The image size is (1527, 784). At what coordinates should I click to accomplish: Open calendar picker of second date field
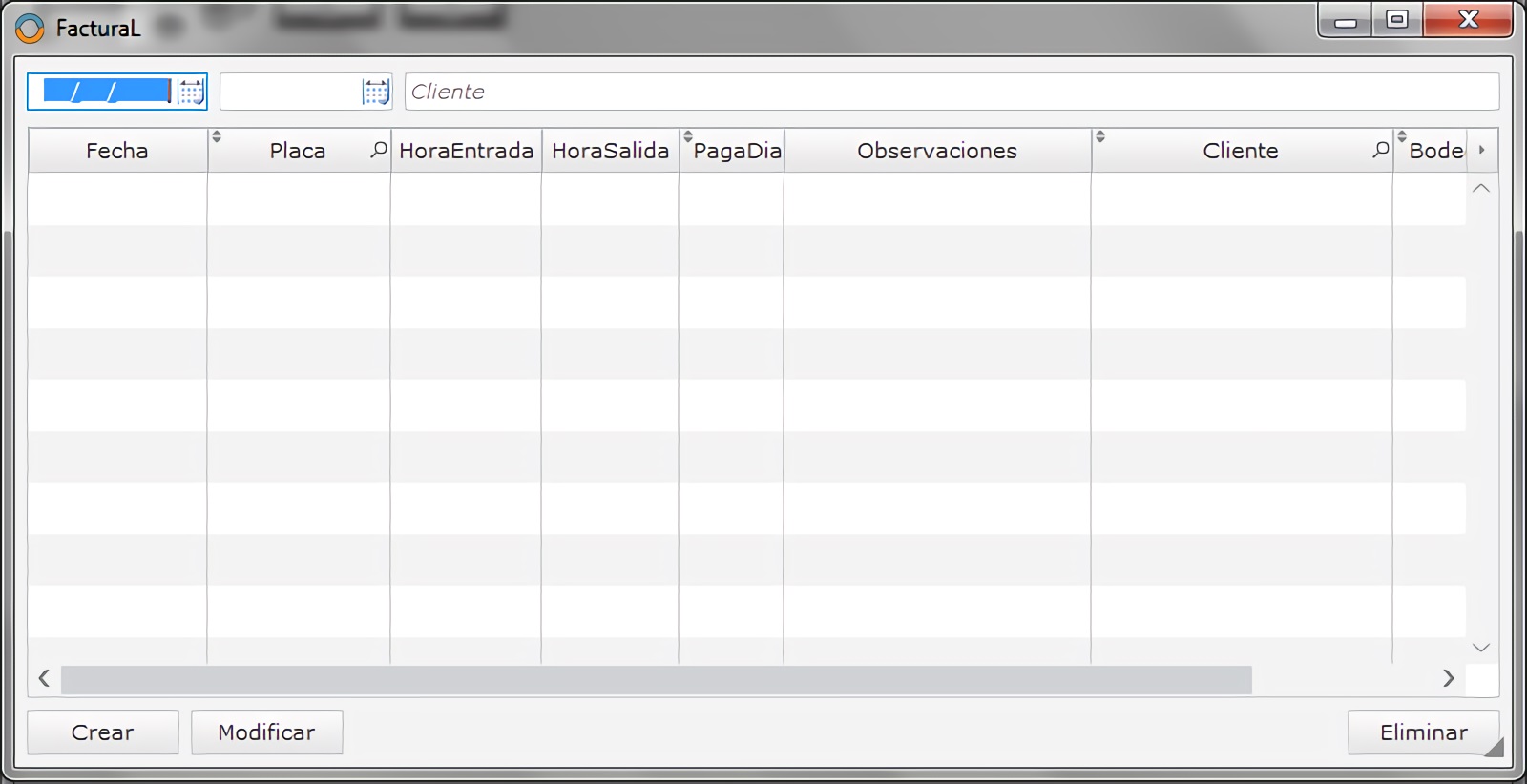376,92
